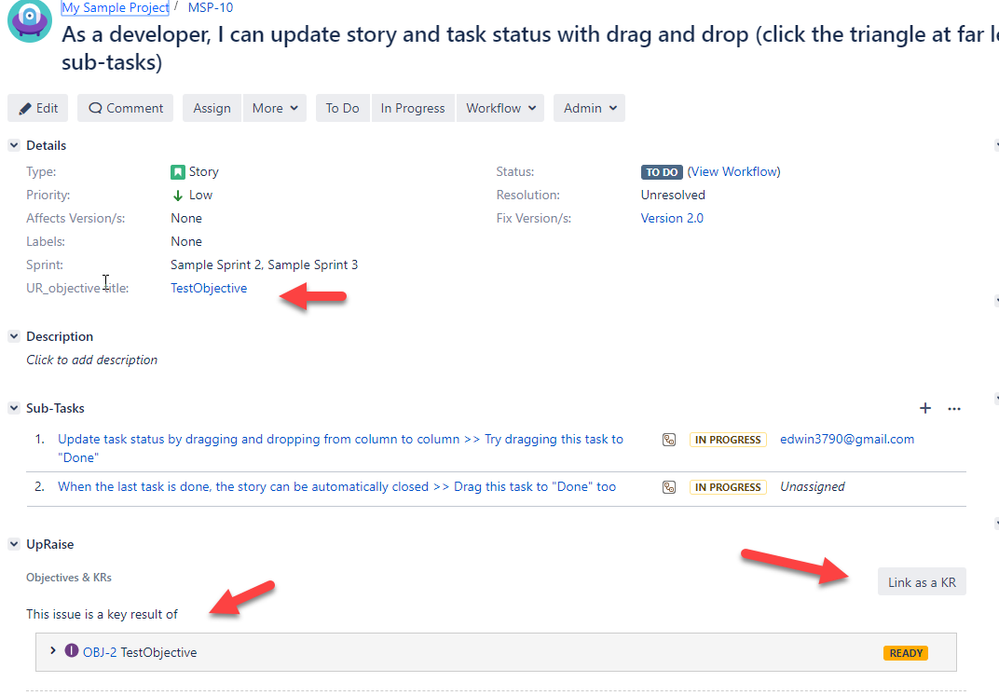Expand the OBJ-2 TestObjective row

[53, 650]
